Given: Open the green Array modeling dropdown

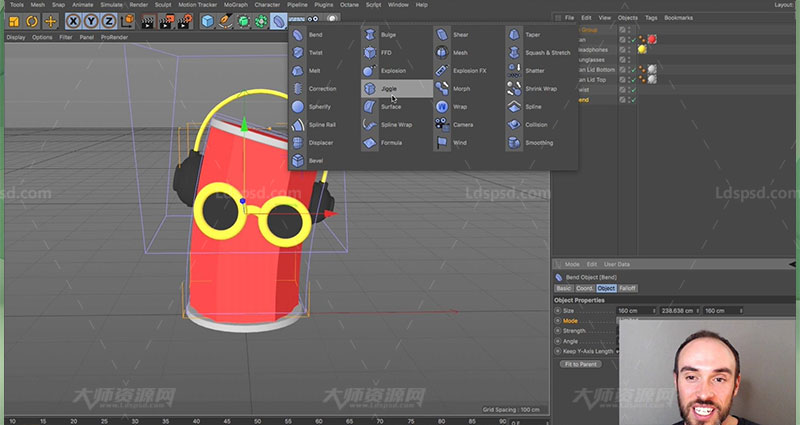Looking at the screenshot, I should tap(261, 21).
